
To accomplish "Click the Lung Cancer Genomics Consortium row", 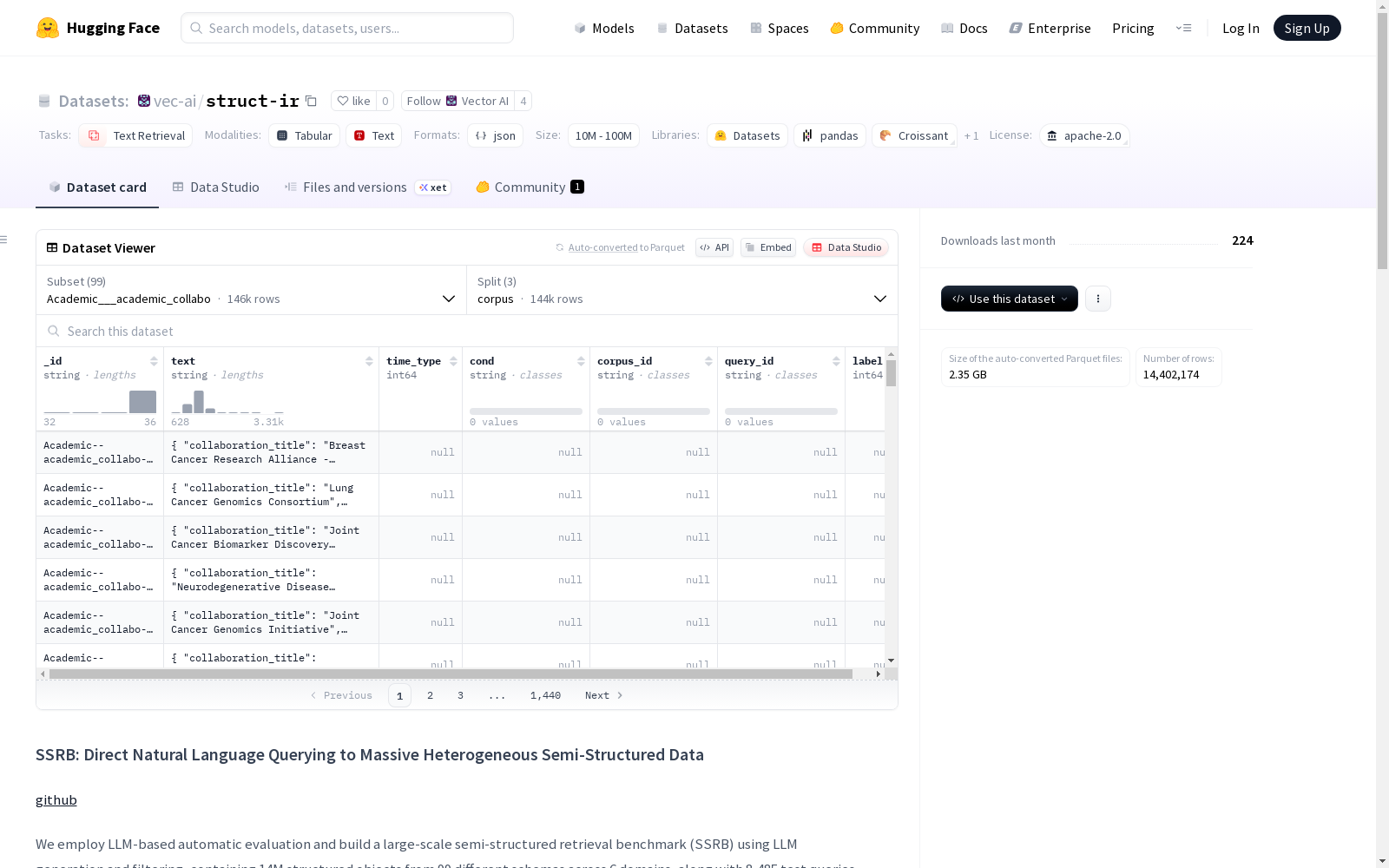I will (460, 495).
